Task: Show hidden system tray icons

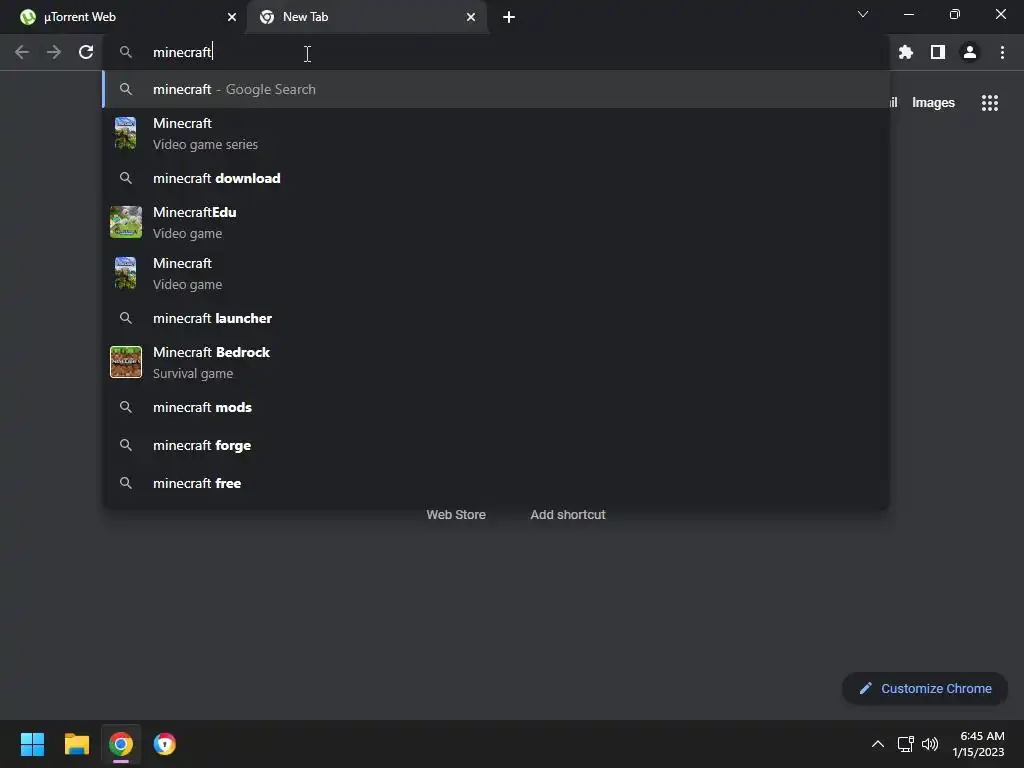Action: (878, 744)
